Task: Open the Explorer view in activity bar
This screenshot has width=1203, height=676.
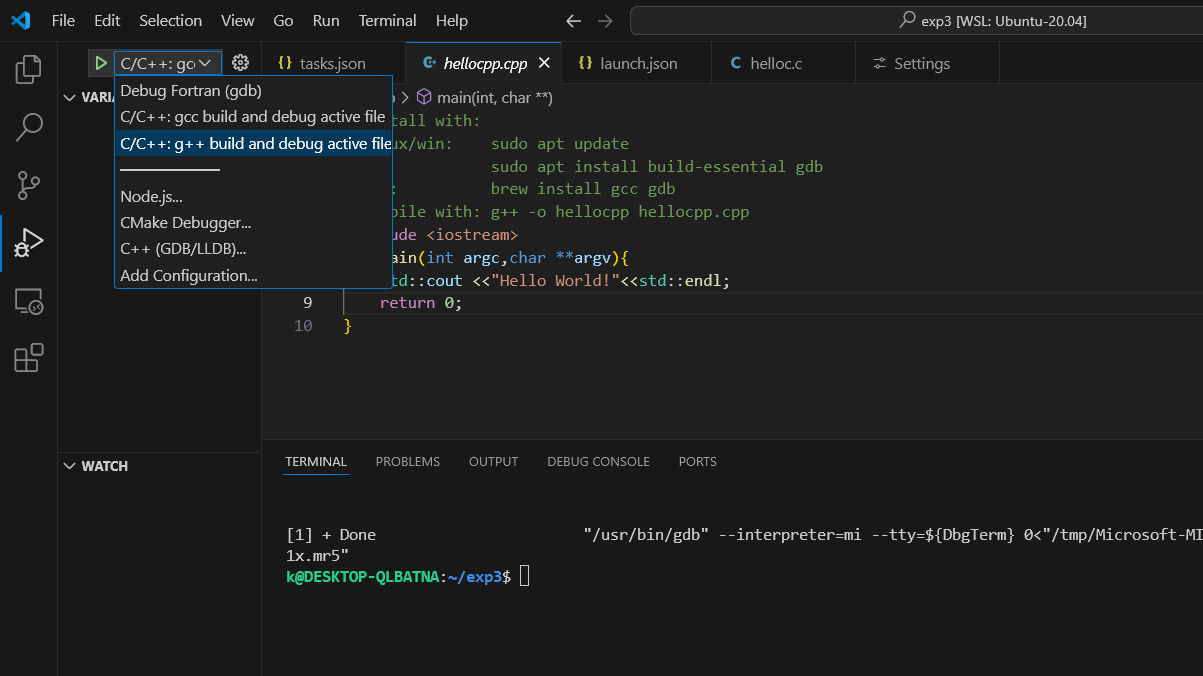Action: [29, 69]
